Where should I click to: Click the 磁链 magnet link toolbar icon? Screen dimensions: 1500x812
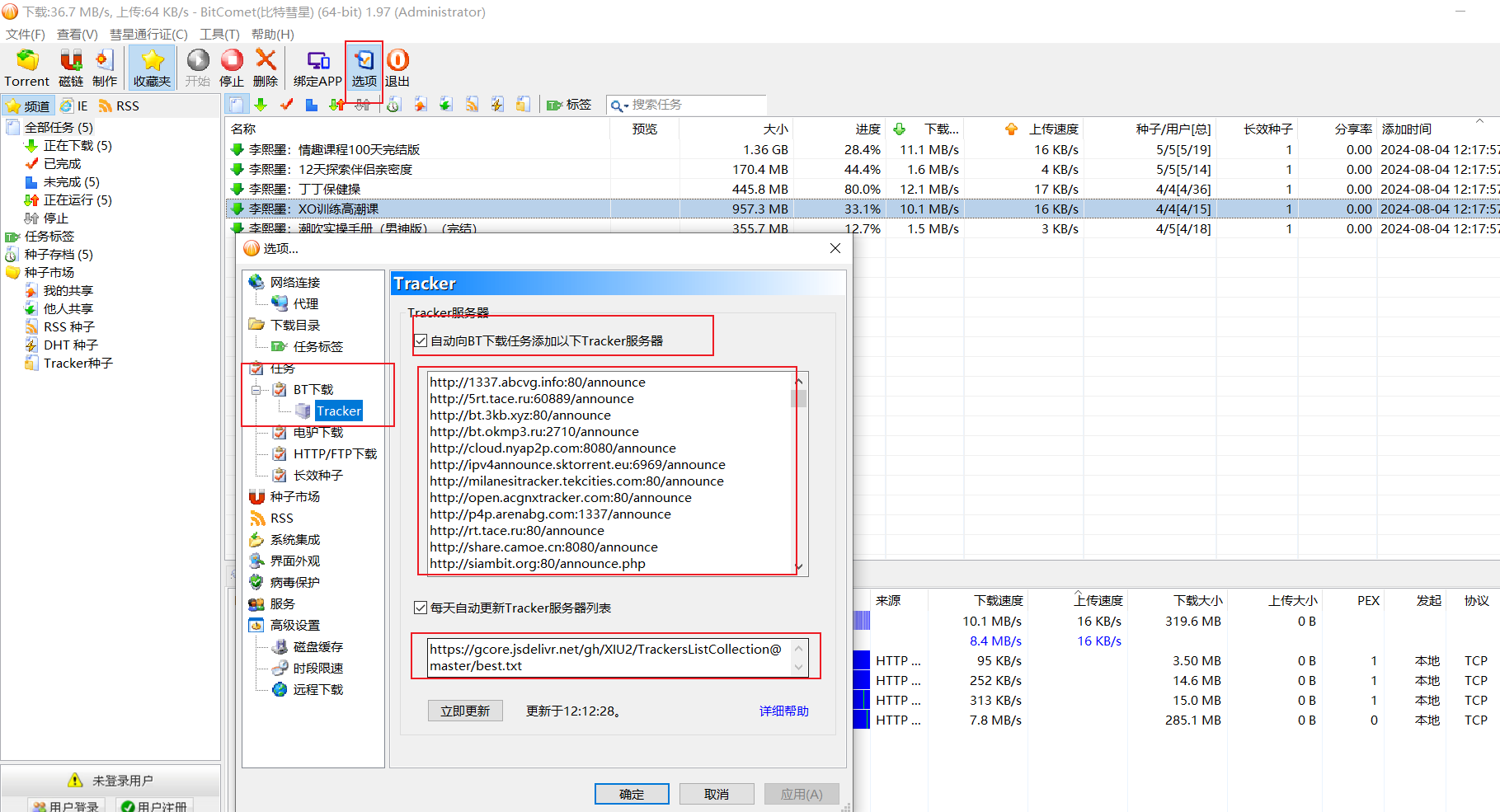(x=71, y=68)
